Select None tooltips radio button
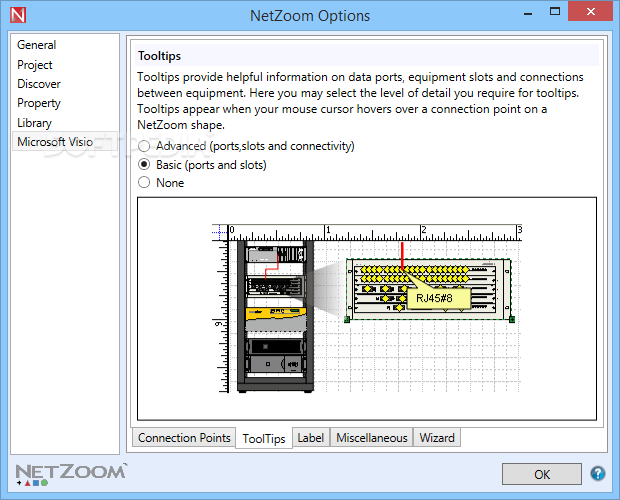The image size is (620, 500). tap(144, 183)
